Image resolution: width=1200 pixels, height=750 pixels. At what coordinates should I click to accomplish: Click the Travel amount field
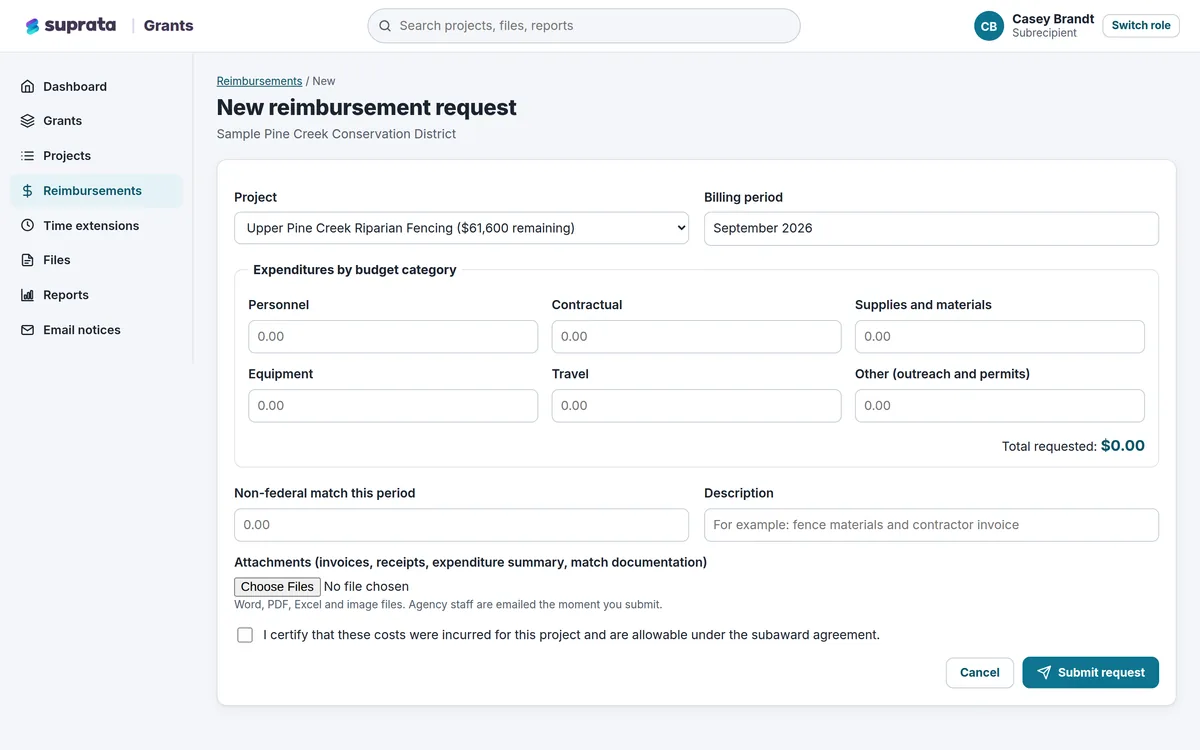(696, 406)
